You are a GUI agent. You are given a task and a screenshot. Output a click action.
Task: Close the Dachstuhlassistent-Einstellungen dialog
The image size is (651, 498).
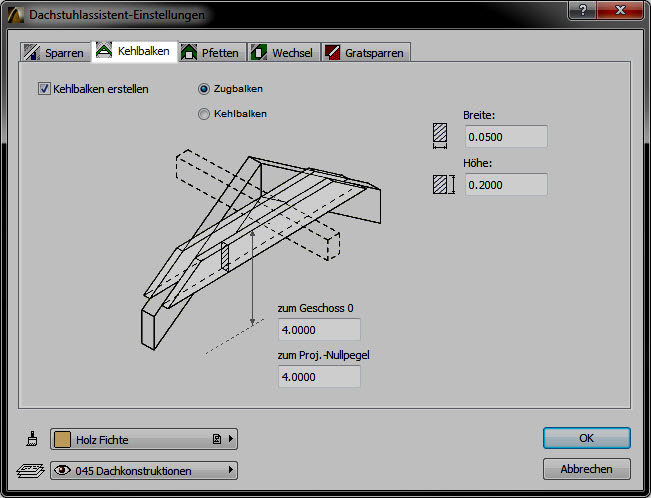(x=620, y=10)
